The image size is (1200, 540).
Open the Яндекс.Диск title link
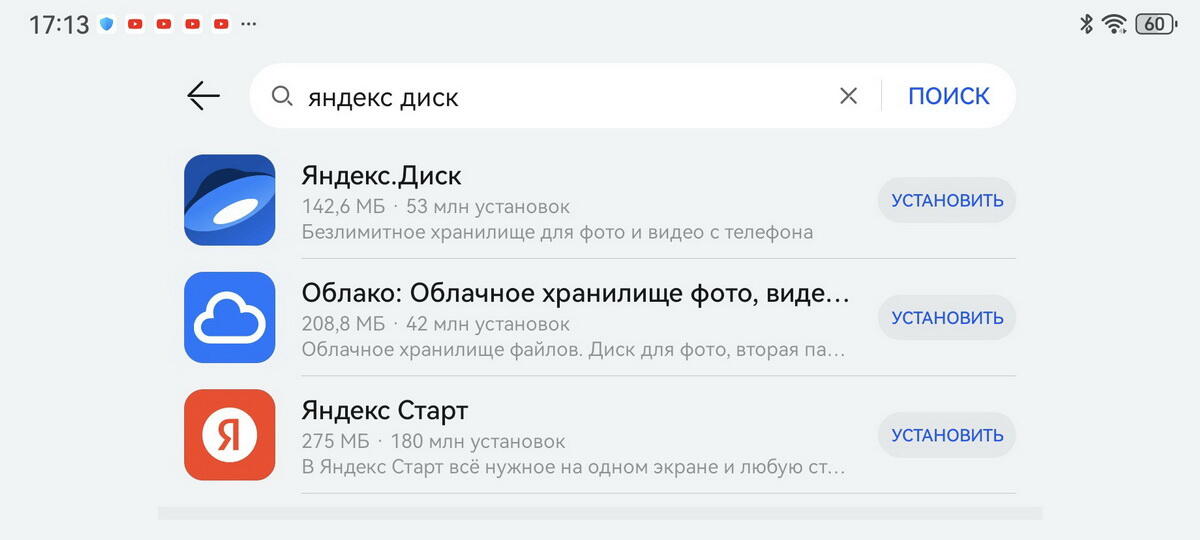(381, 176)
